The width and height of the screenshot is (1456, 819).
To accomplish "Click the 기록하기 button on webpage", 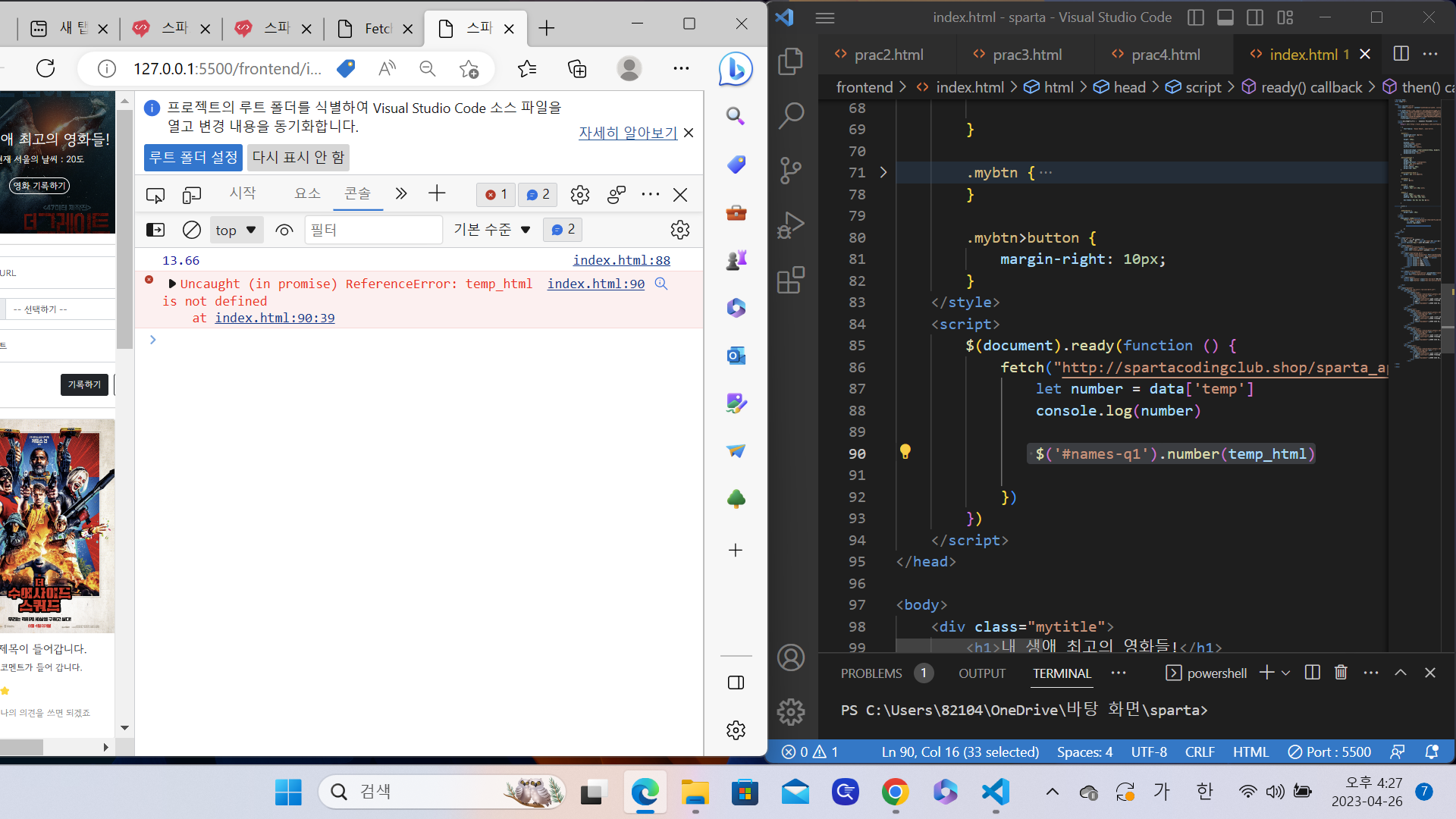I will tap(84, 384).
